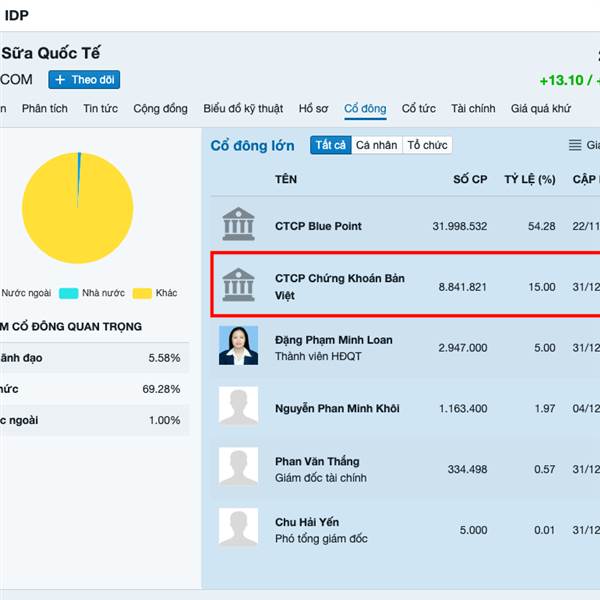Screen dimensions: 600x600
Task: Click the Nhà nước legend color swatch
Action: pos(68,293)
